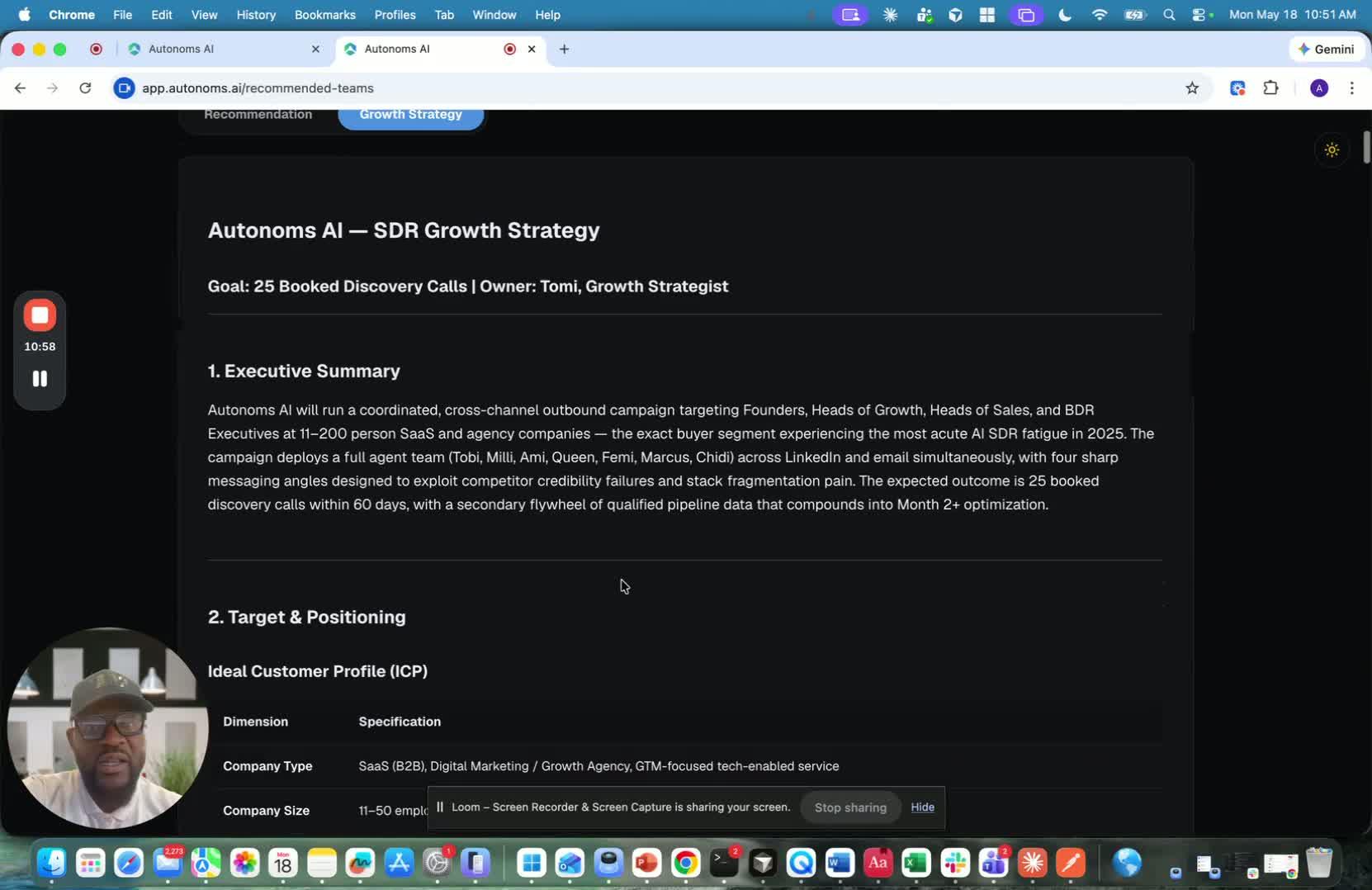Open Terminal from the dock
1372x890 pixels.
(x=724, y=864)
